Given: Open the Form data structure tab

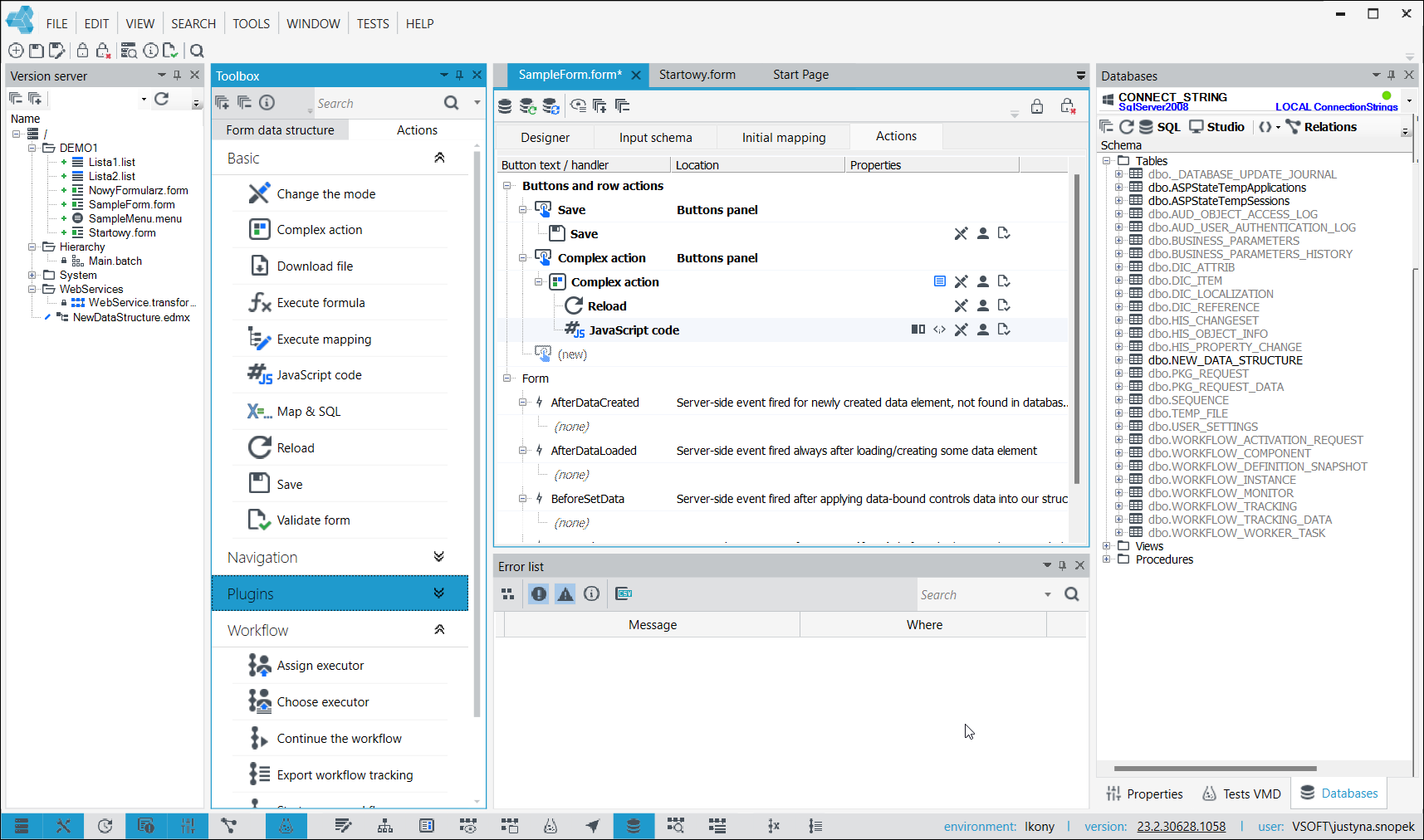Looking at the screenshot, I should click(x=280, y=130).
